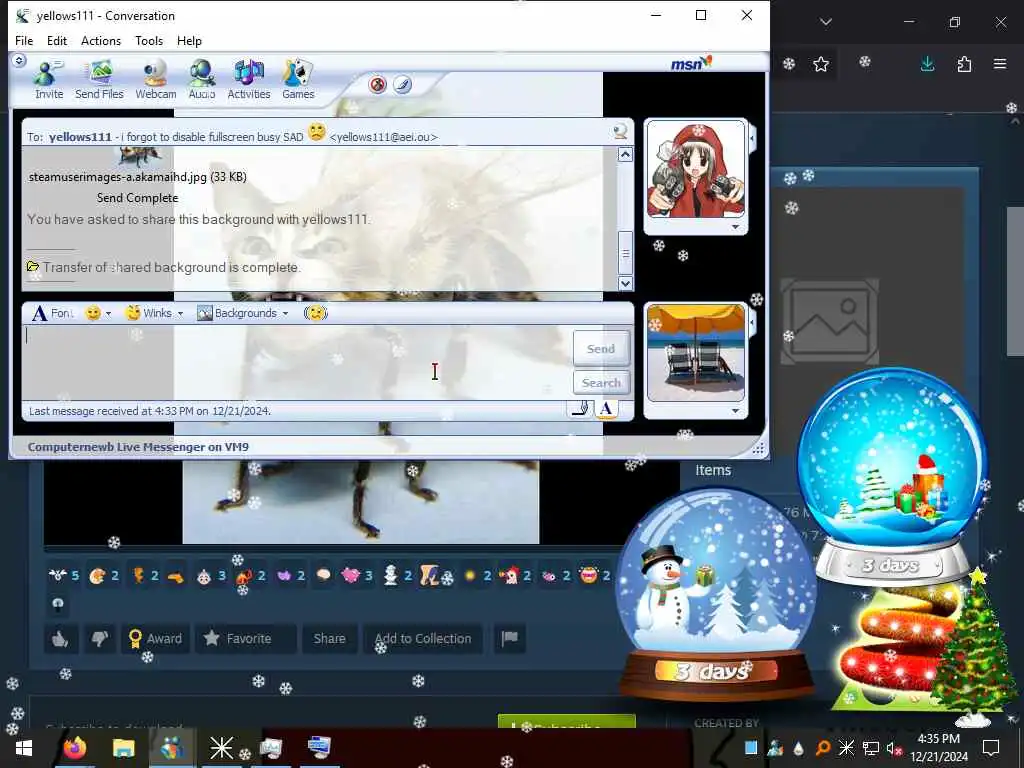
Task: Click the Audio call icon
Action: 202,79
